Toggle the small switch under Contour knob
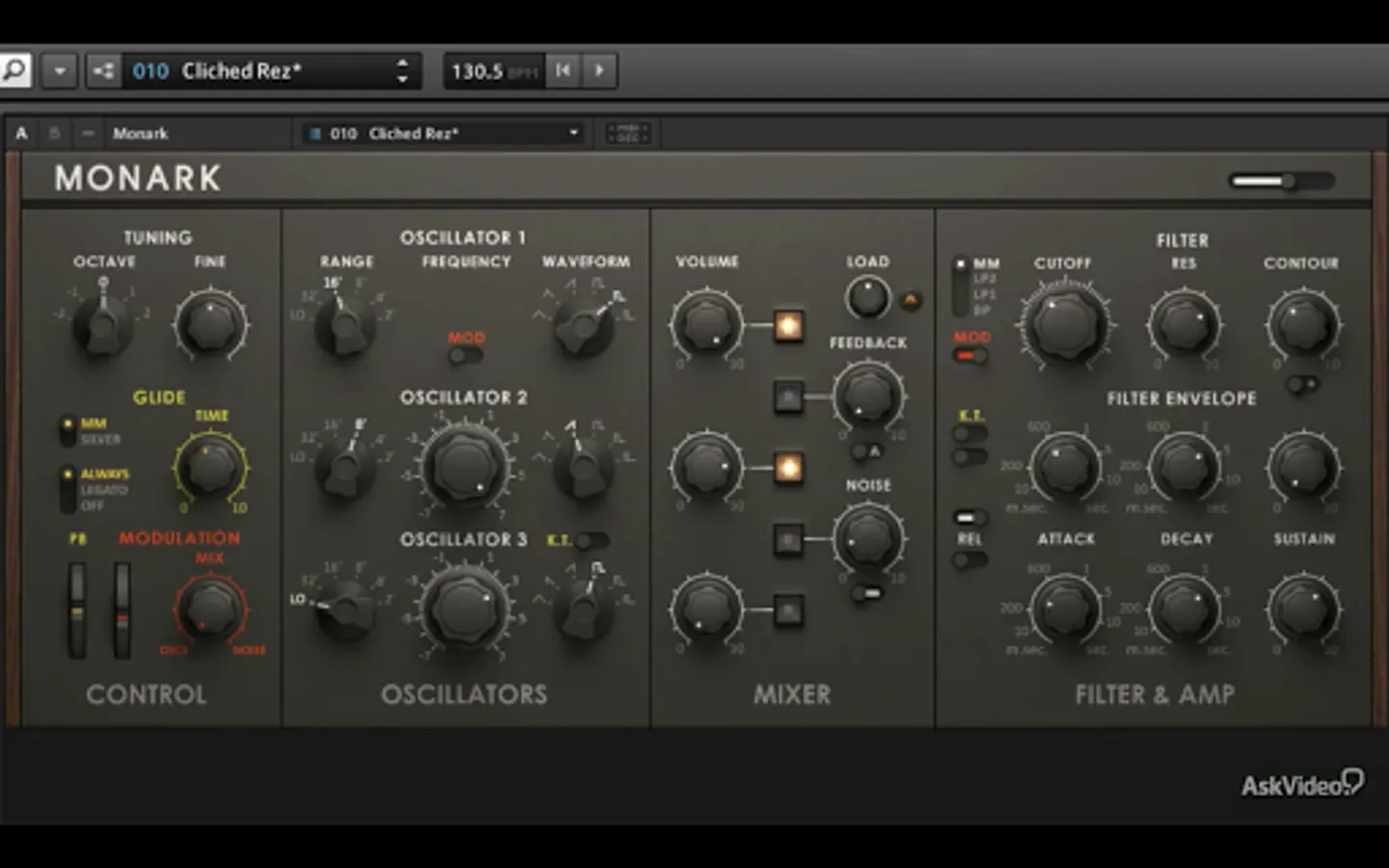 point(1302,384)
